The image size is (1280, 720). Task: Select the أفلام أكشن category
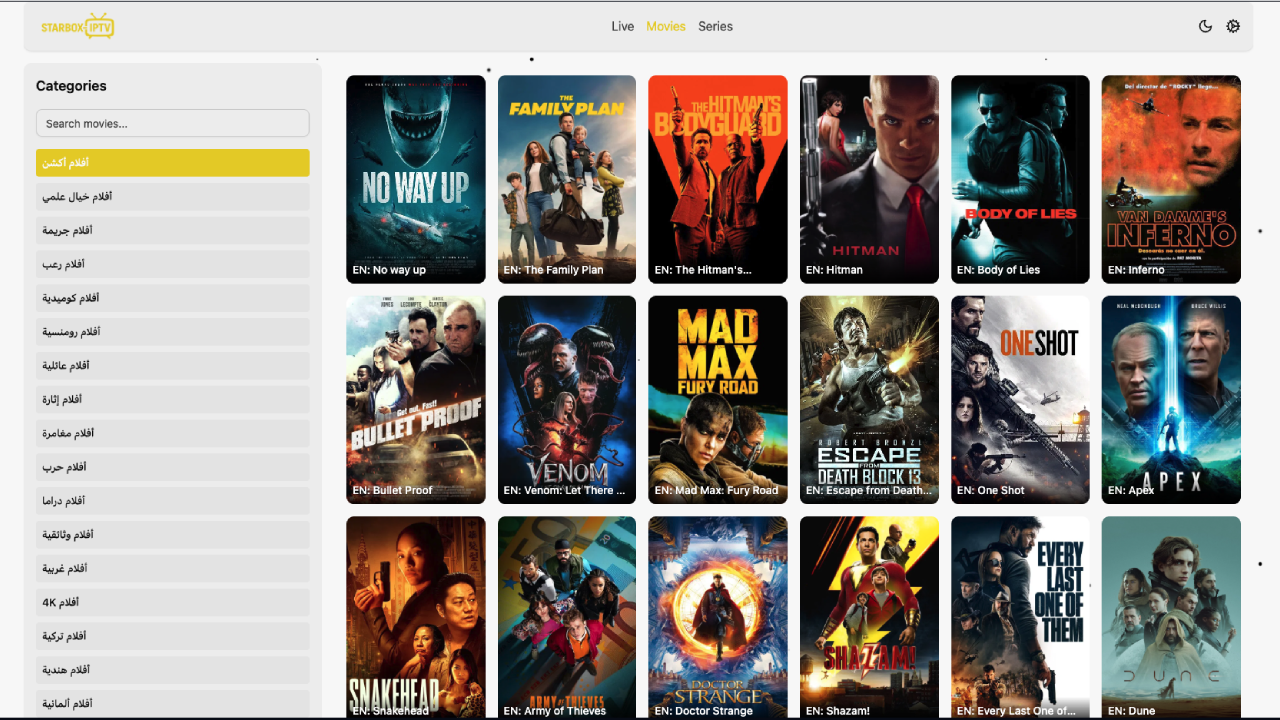[x=173, y=163]
